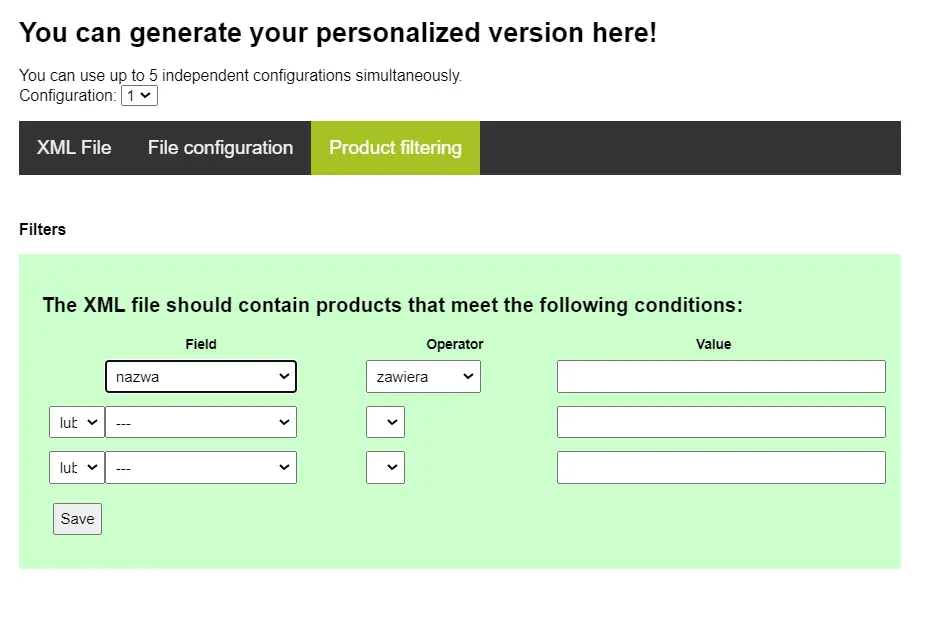Select a different field in the Field dropdown
This screenshot has width=944, height=622.
pyautogui.click(x=200, y=376)
